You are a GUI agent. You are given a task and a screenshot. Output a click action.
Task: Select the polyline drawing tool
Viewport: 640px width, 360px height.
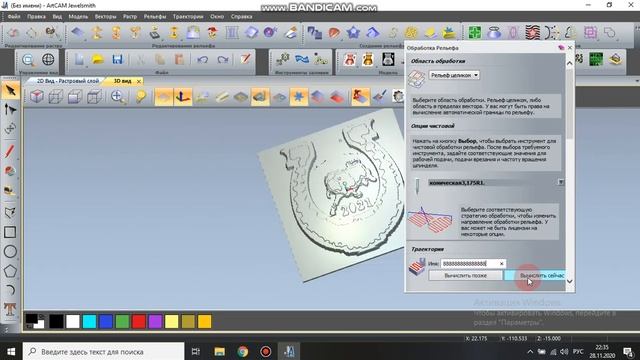pos(10,212)
